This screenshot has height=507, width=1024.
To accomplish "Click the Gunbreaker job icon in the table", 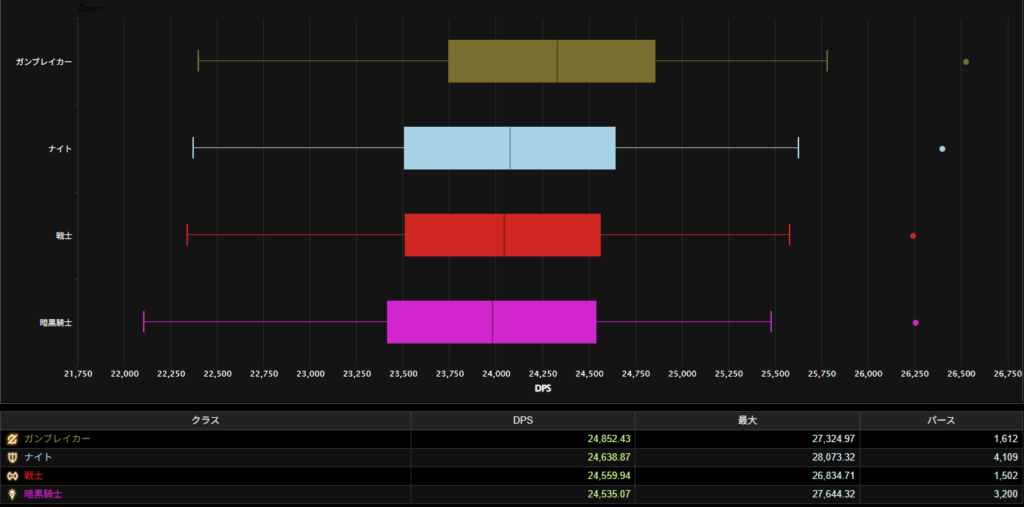I will click(12, 439).
